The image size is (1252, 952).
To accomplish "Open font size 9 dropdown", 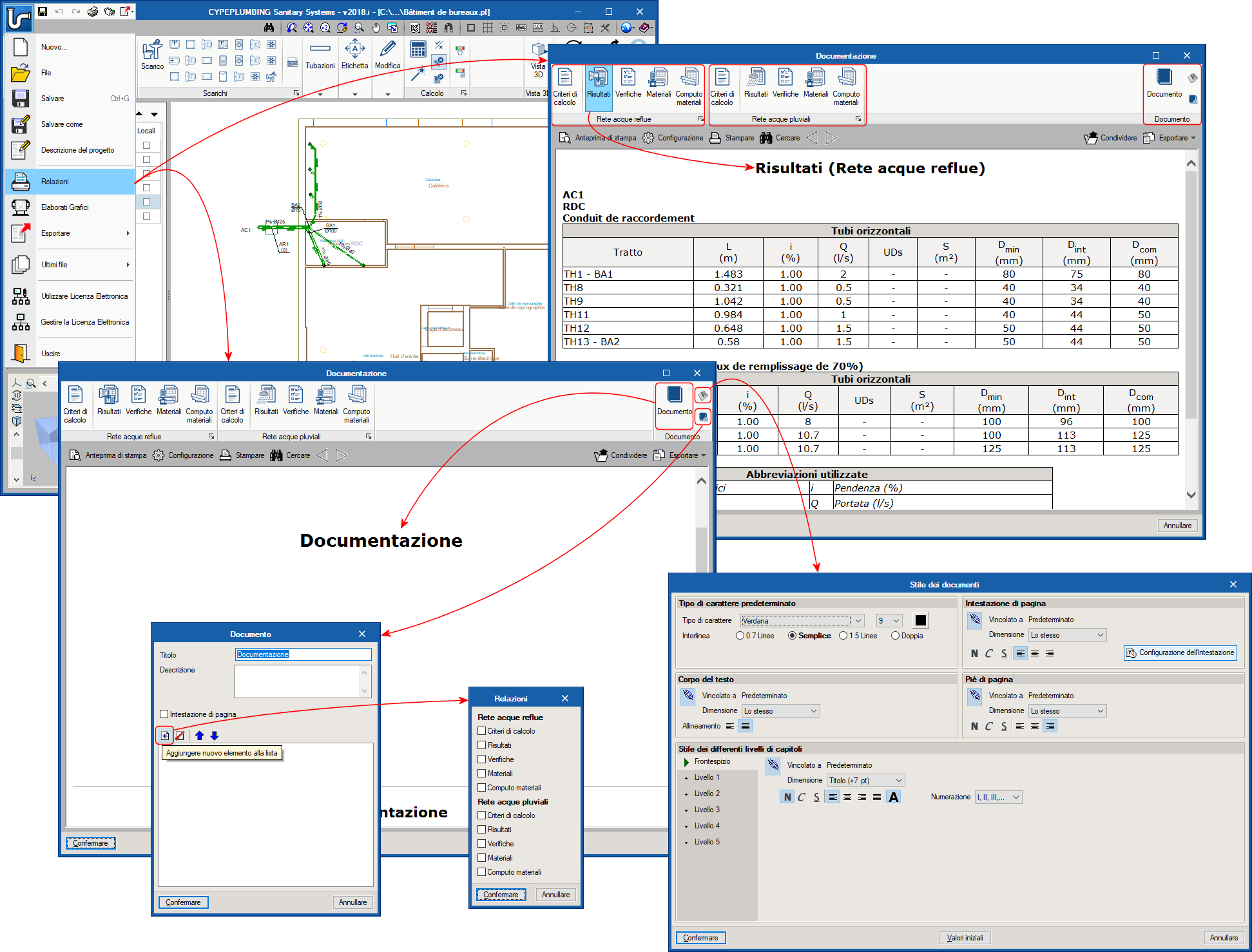I will [x=889, y=621].
